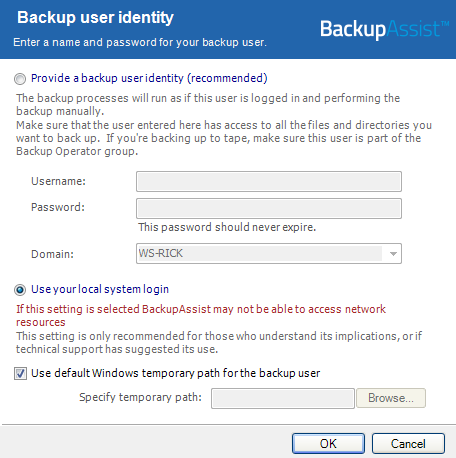Click the BackupAssist logo in the header
Image resolution: width=456 pixels, height=458 pixels.
384,29
